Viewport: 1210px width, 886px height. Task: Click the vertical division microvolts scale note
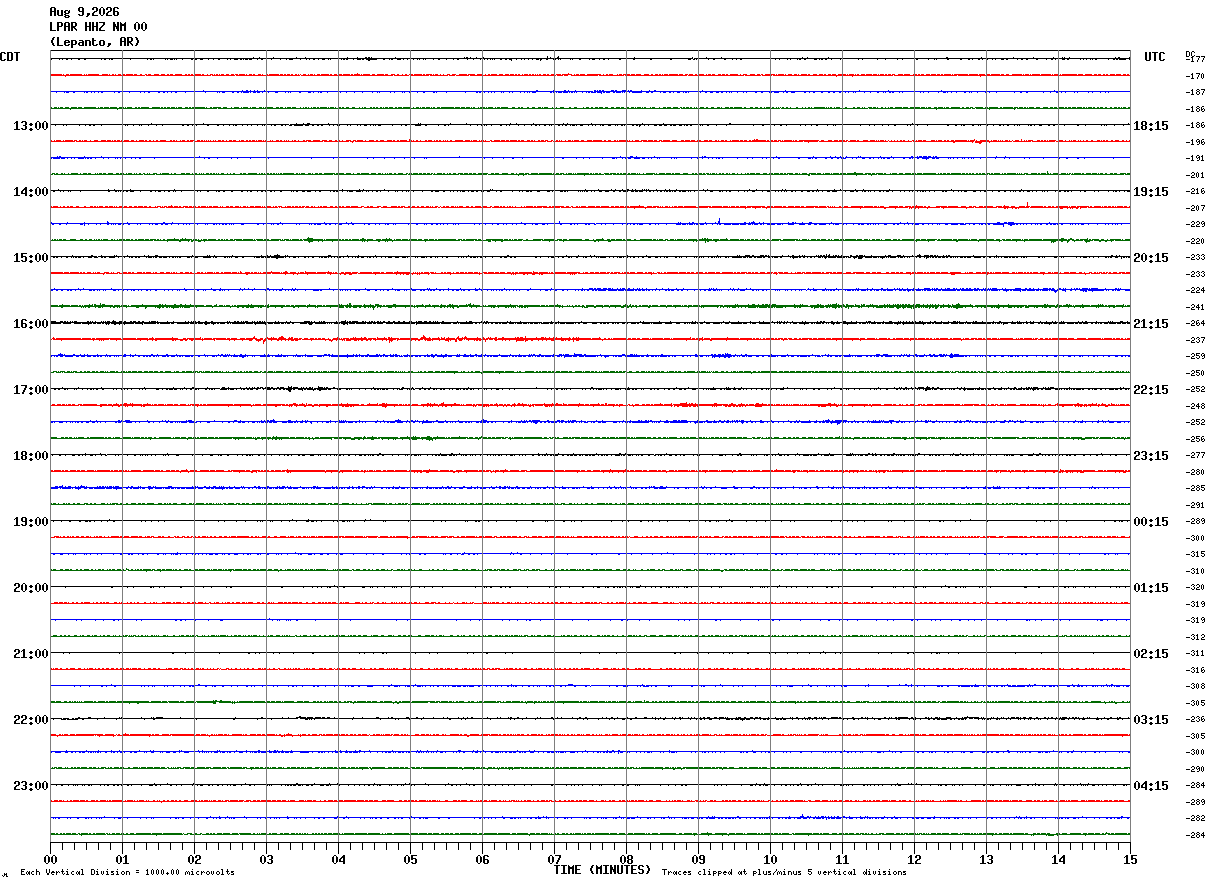point(127,873)
